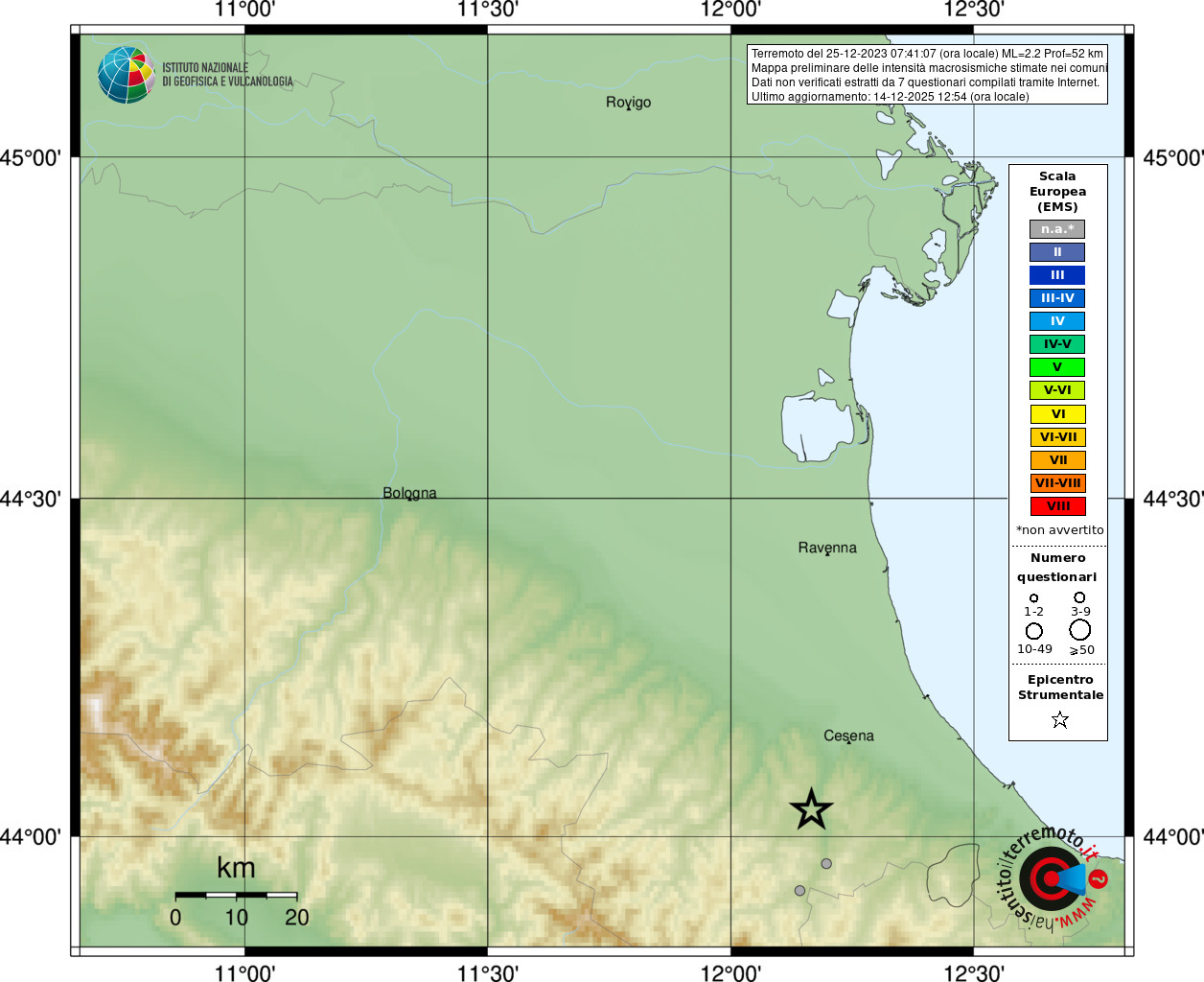Viewport: 1204px width, 982px height.
Task: Click the right 44°00' latitude label
Action: pos(1173,837)
